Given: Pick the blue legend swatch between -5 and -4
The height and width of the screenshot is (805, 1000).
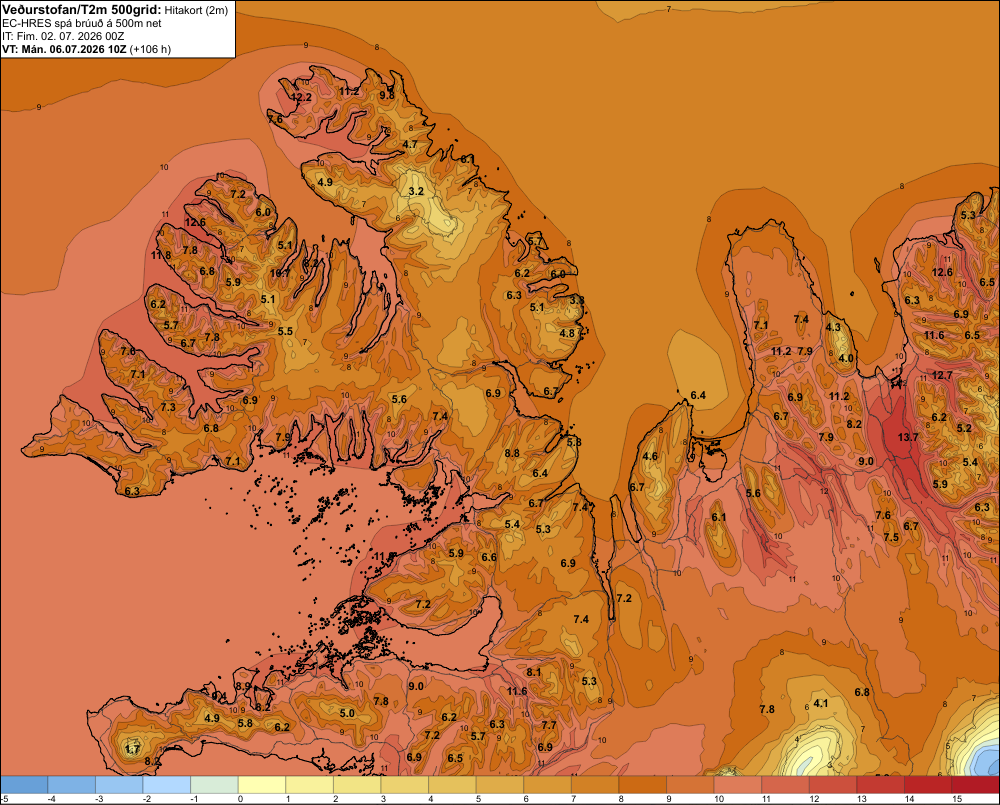Looking at the screenshot, I should click(24, 785).
